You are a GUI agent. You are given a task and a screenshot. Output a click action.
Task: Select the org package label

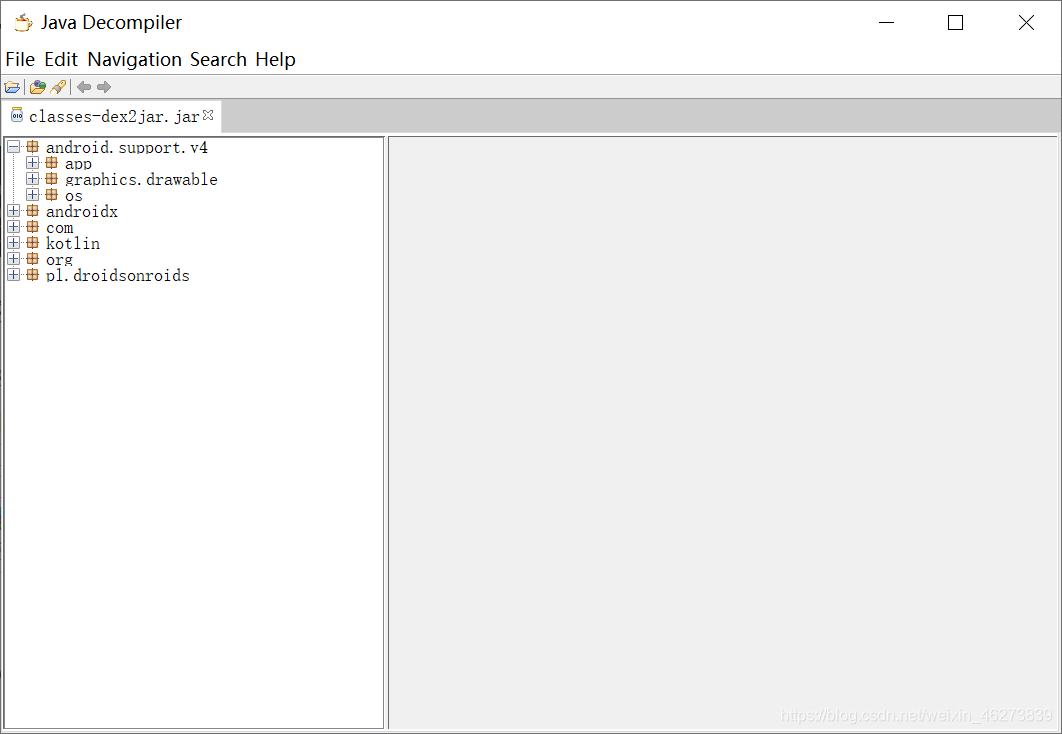(59, 259)
